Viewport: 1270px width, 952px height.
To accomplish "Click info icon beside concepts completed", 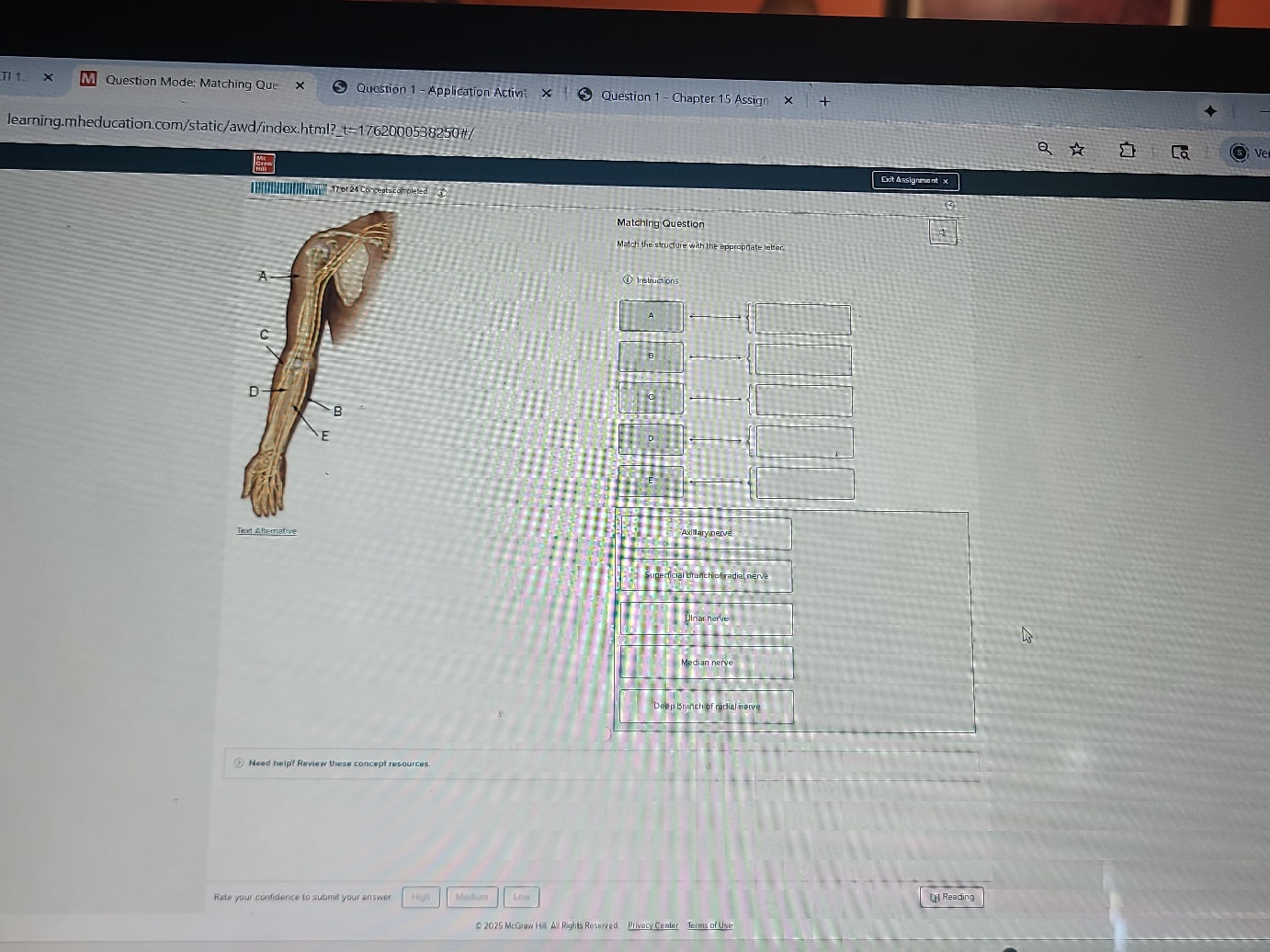I will [x=441, y=192].
